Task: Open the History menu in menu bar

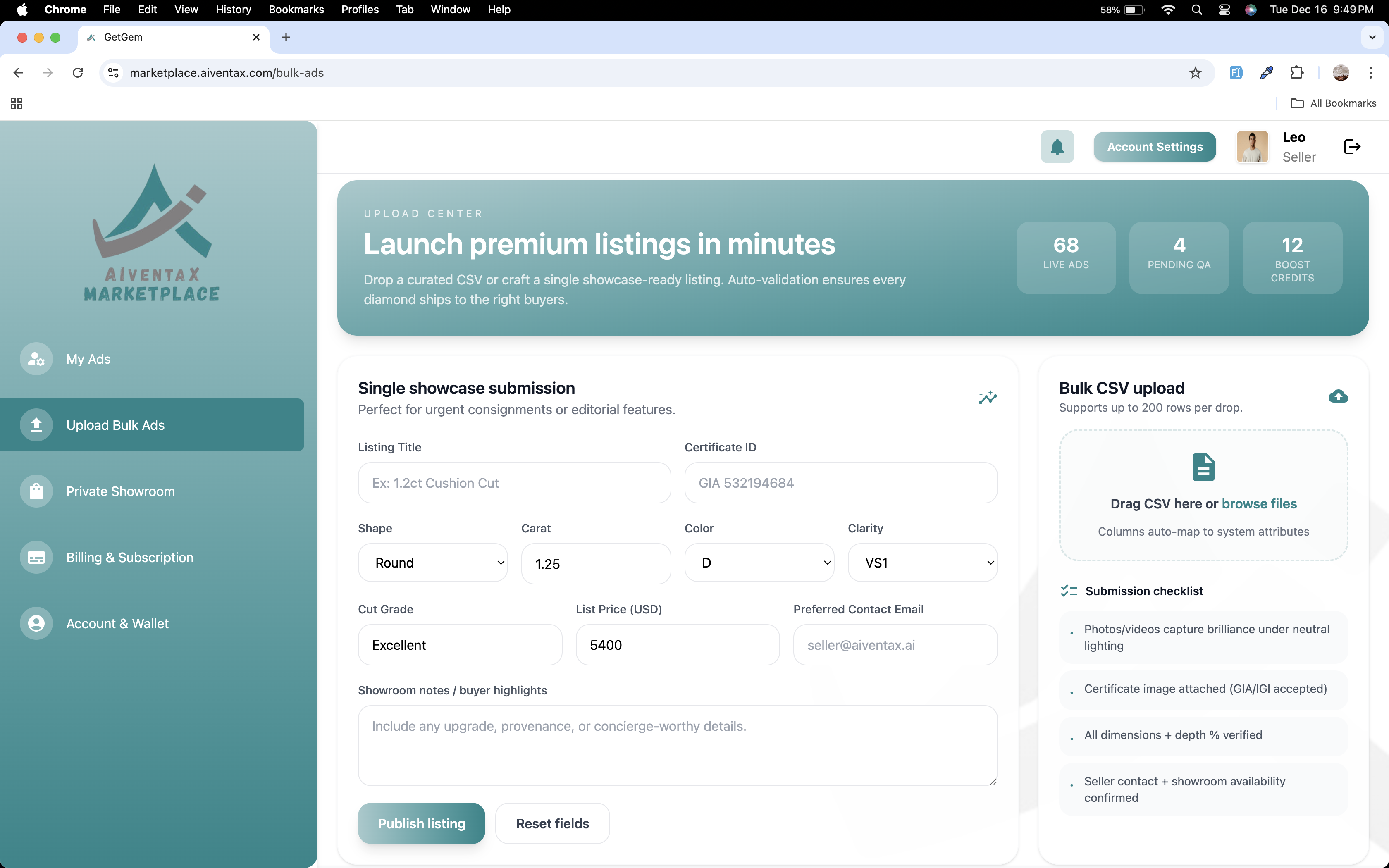Action: tap(233, 10)
